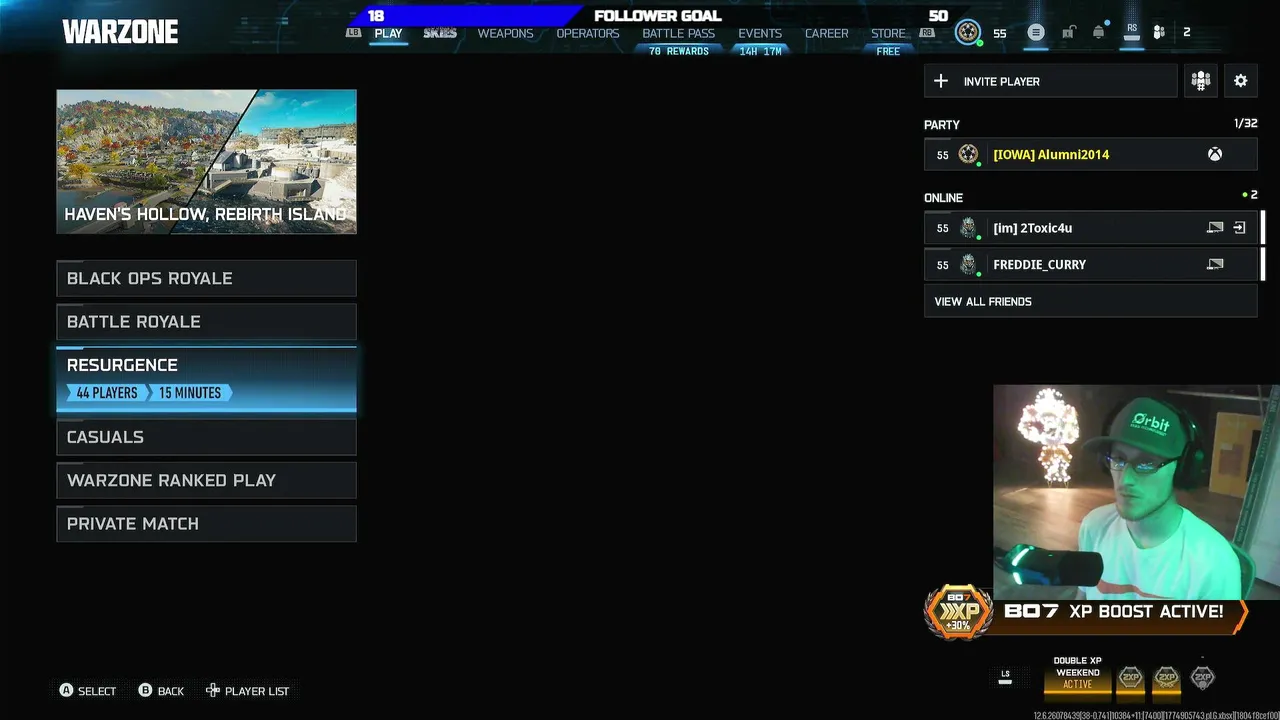Click the LB bumper icon left of Play
The image size is (1280, 720).
pos(353,33)
